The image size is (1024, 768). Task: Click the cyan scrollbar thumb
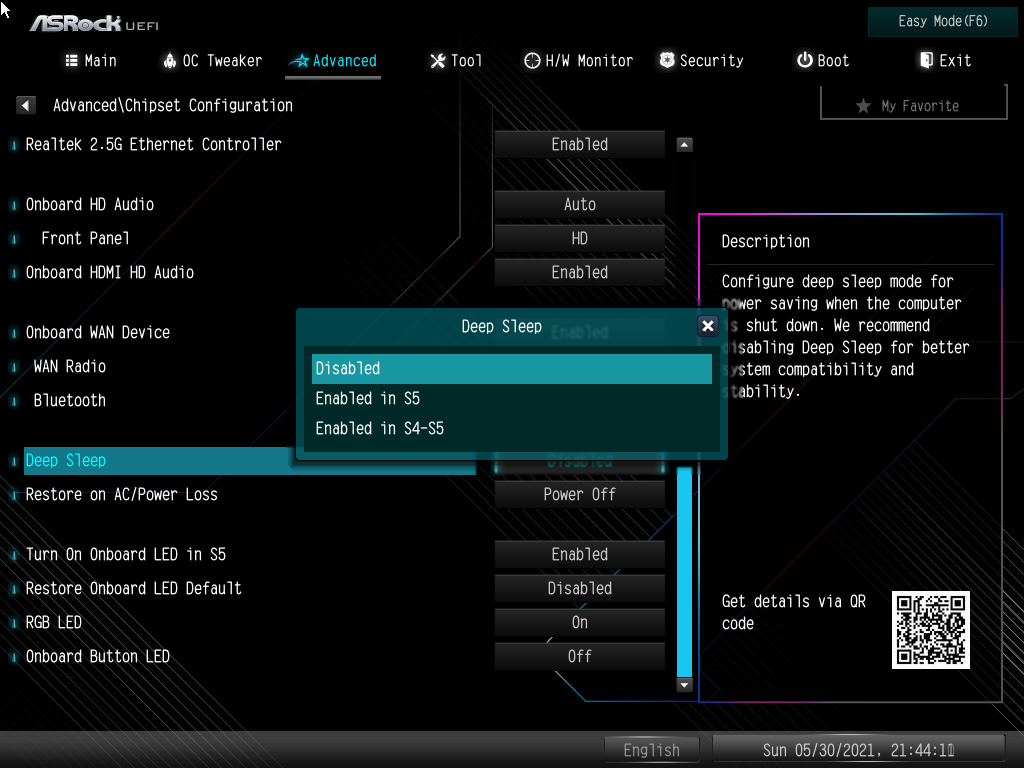point(684,571)
